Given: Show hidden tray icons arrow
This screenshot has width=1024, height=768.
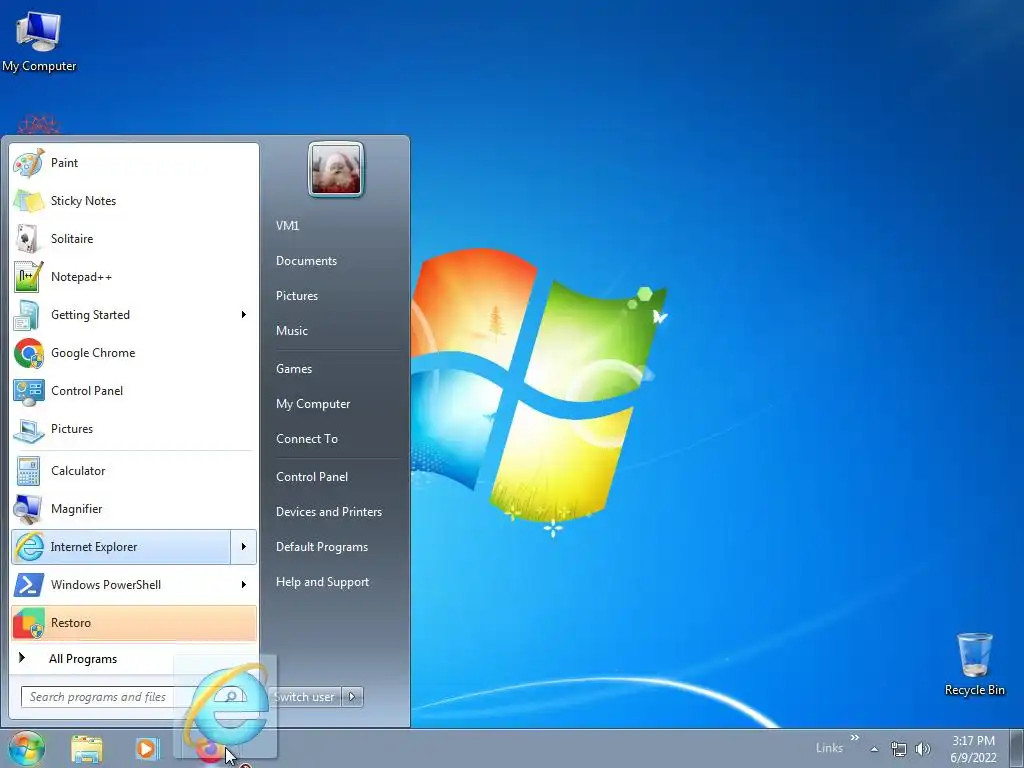Looking at the screenshot, I should coord(874,749).
